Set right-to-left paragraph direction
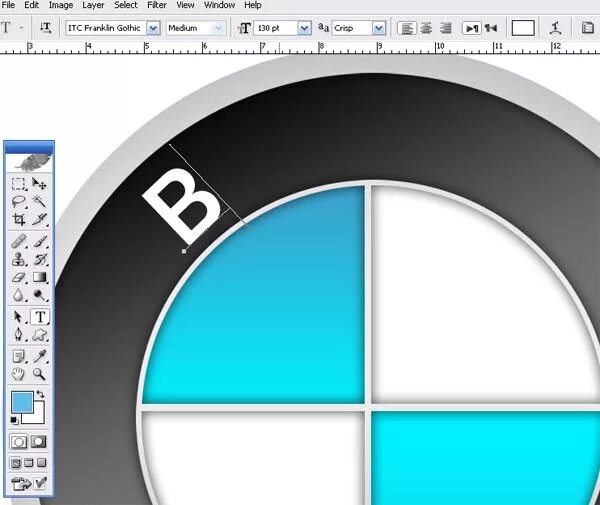 point(491,28)
